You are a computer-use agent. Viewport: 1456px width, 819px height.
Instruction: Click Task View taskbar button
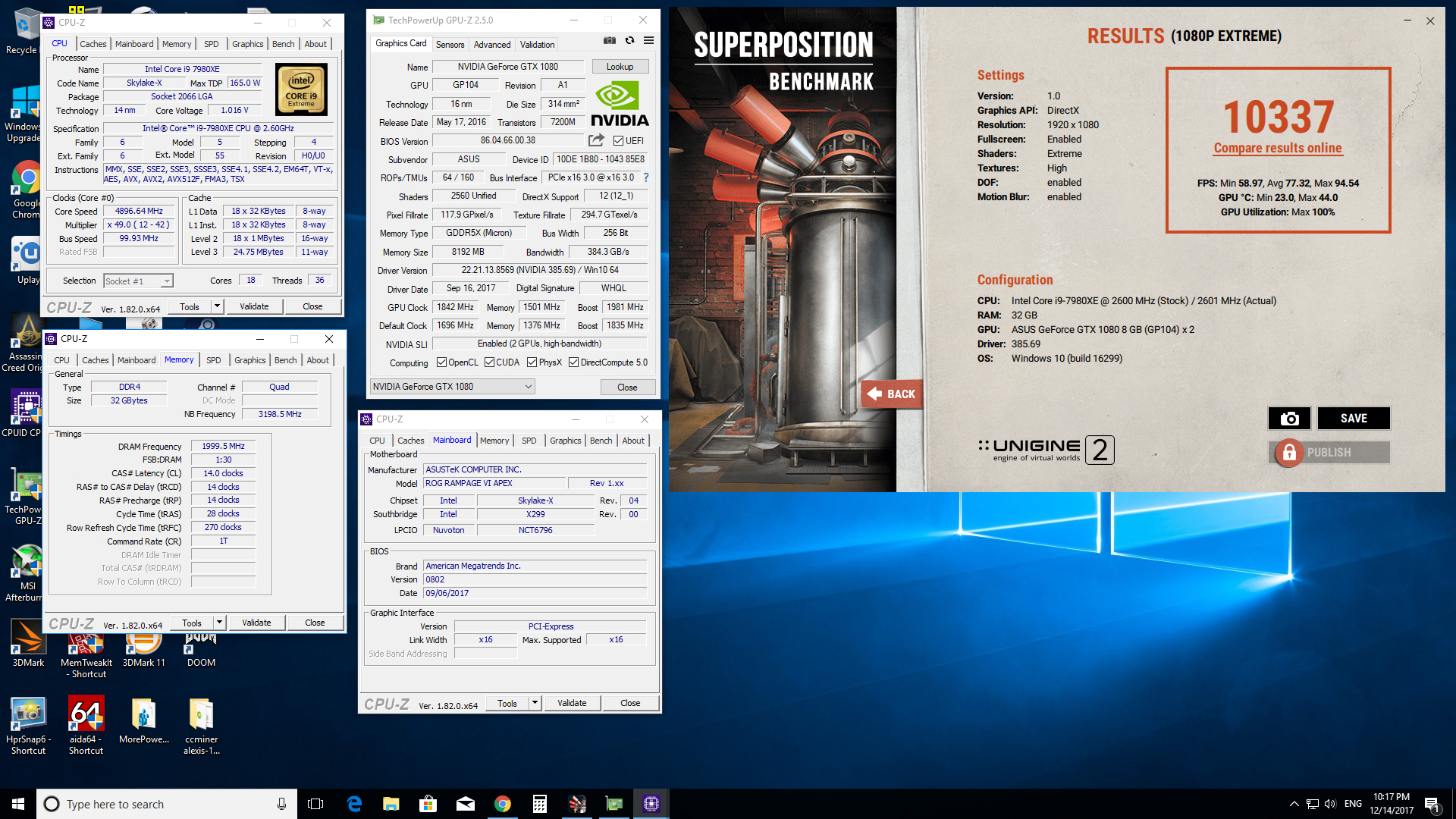tap(315, 804)
